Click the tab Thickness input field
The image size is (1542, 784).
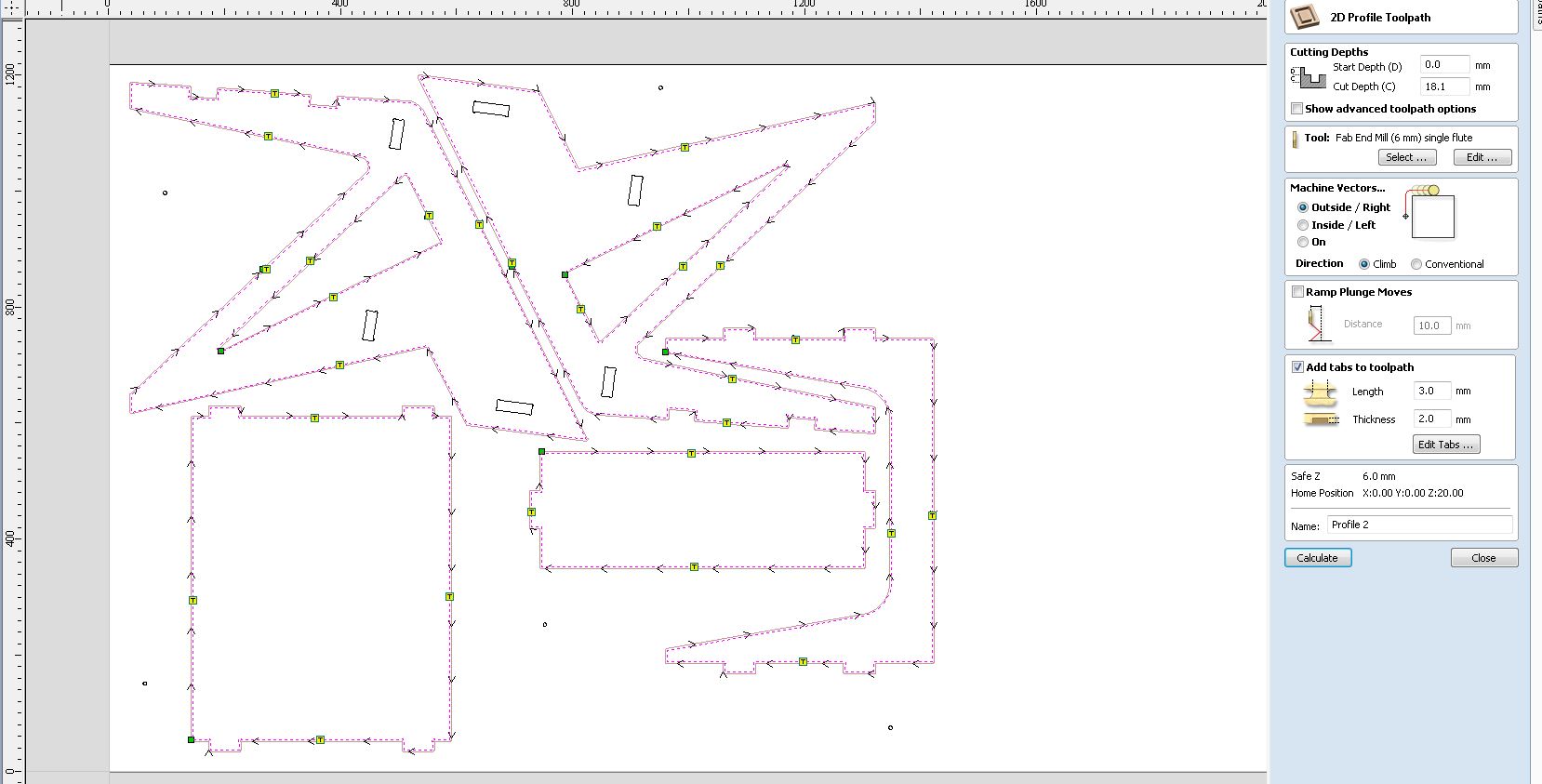(1432, 419)
